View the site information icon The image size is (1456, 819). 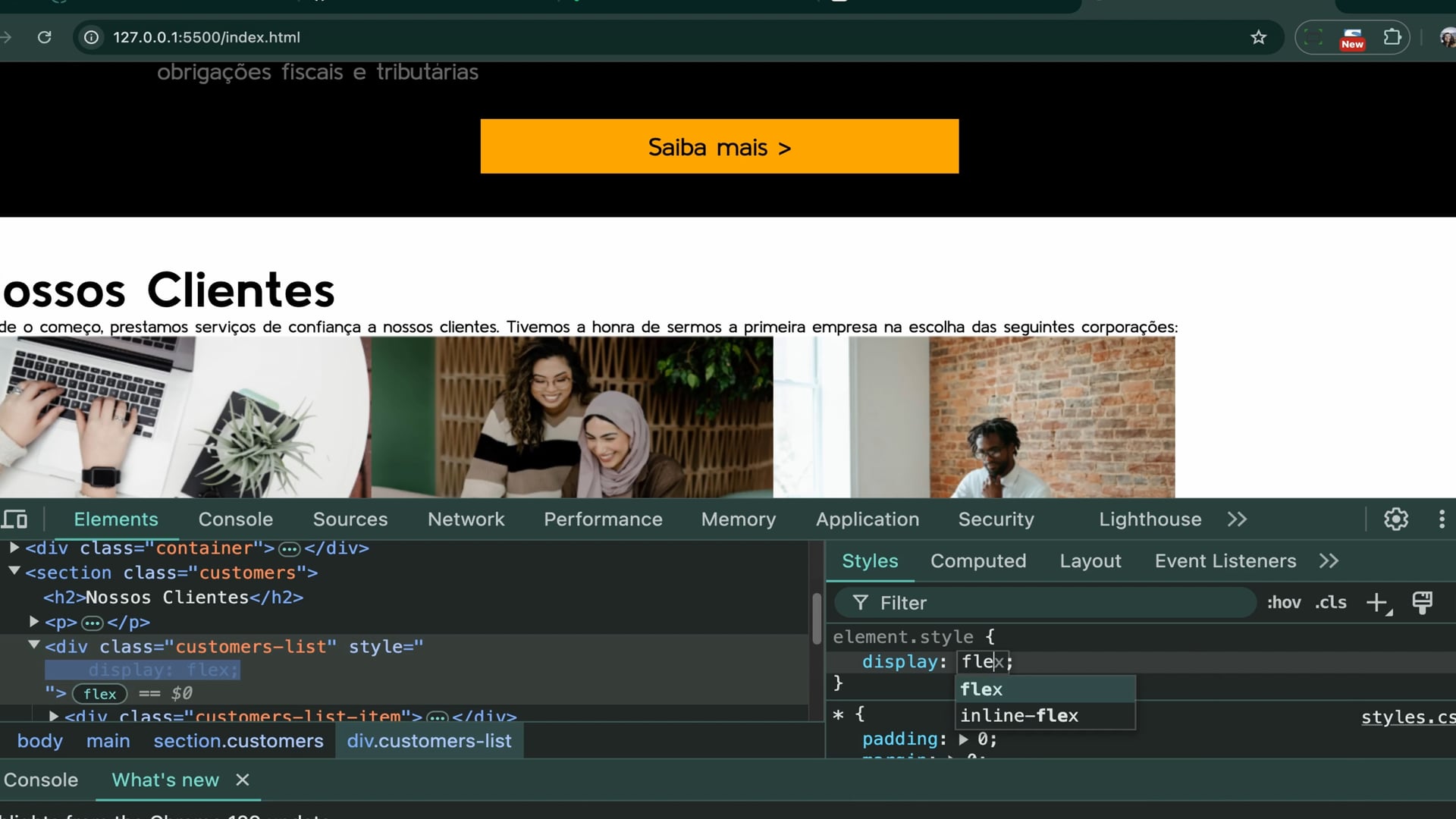pos(92,37)
